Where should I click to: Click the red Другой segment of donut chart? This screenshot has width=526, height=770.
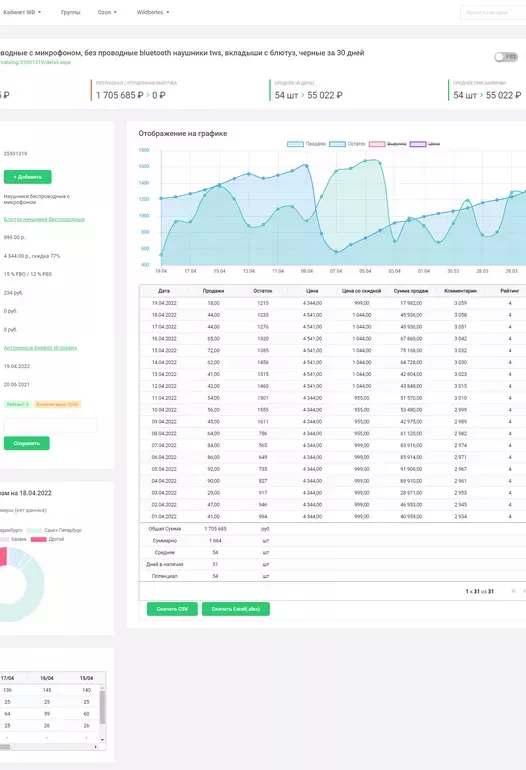pyautogui.click(x=2, y=557)
